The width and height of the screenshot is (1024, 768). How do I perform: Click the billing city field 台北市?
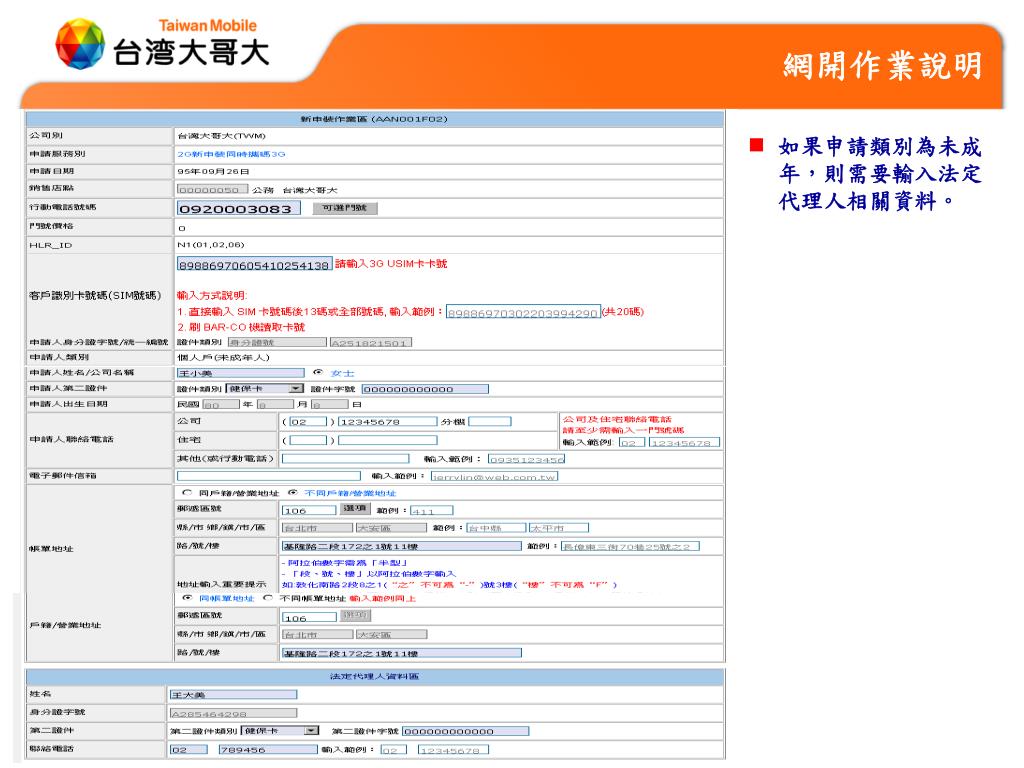coord(317,528)
